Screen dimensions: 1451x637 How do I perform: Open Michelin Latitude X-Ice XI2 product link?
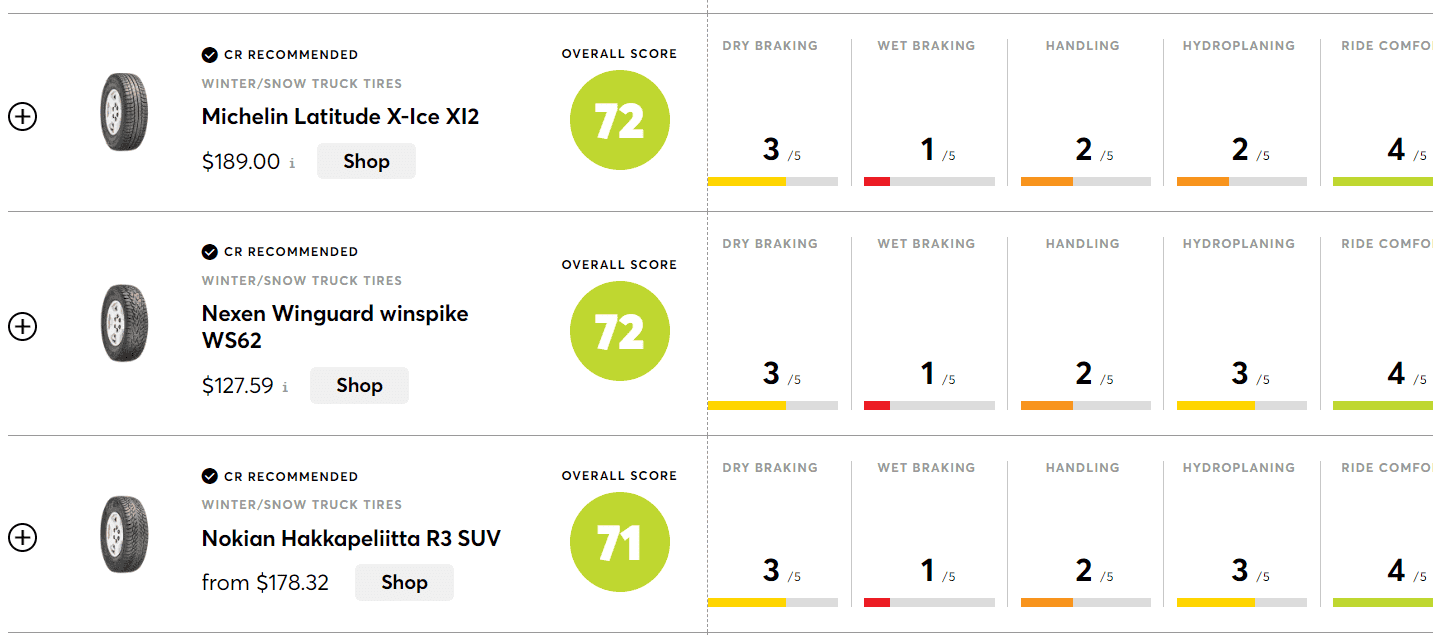340,117
